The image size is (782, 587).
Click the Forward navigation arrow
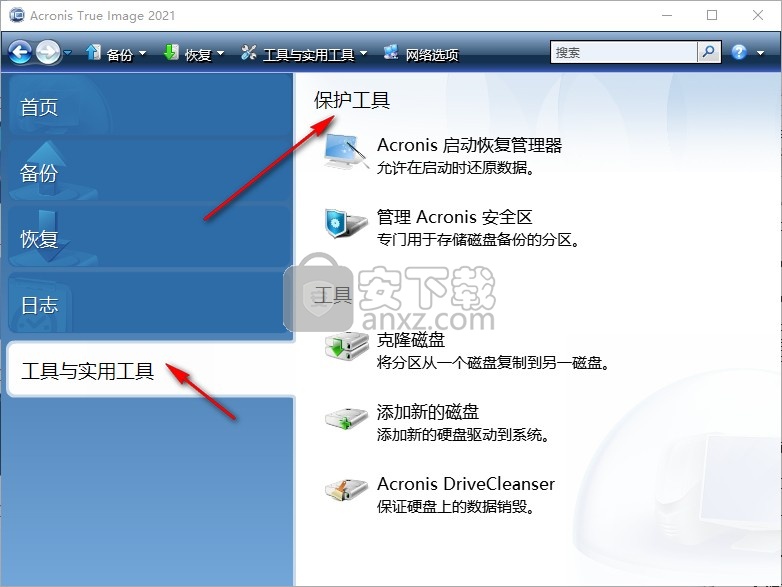(48, 52)
